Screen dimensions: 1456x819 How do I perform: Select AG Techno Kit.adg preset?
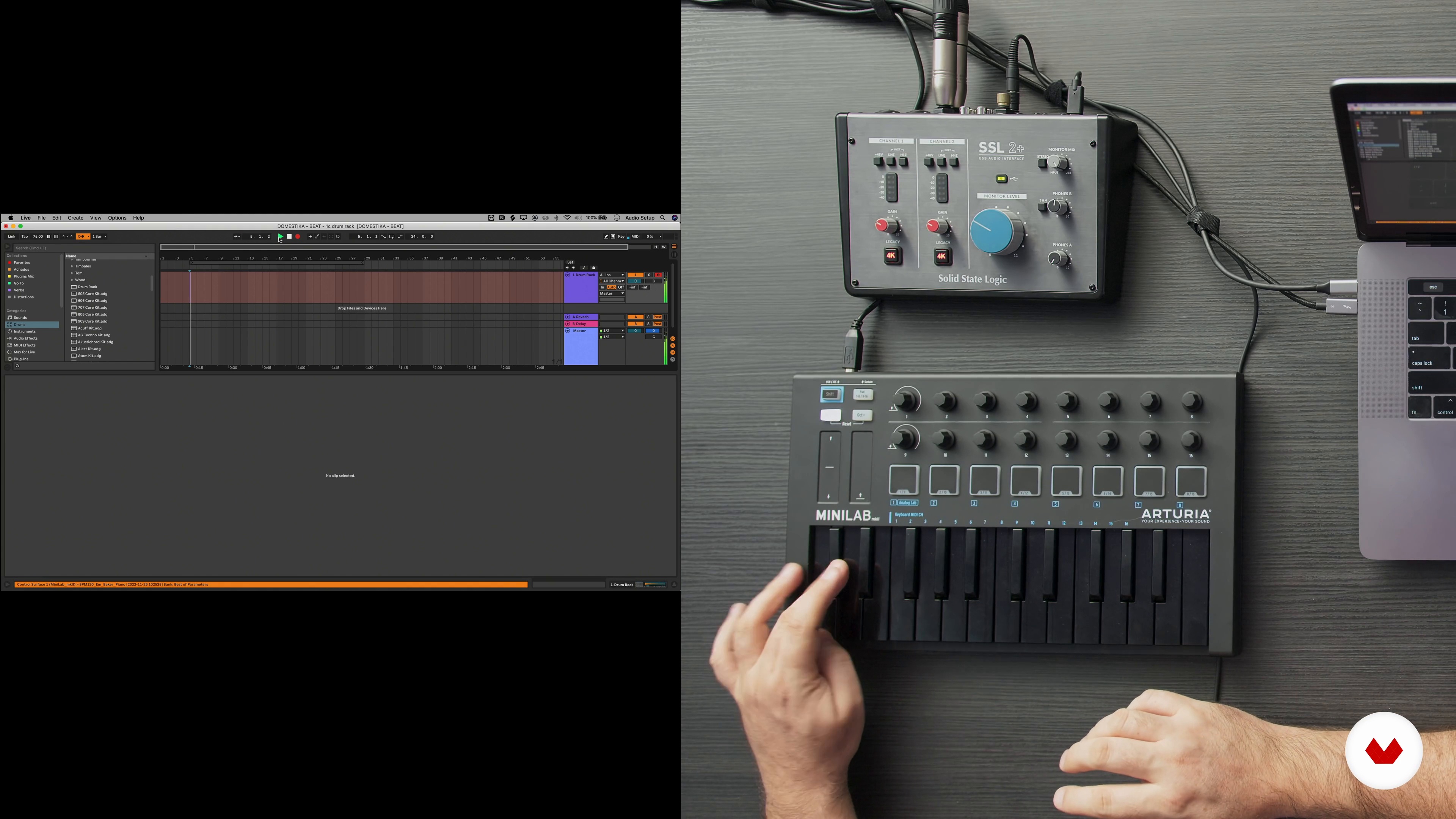point(94,335)
